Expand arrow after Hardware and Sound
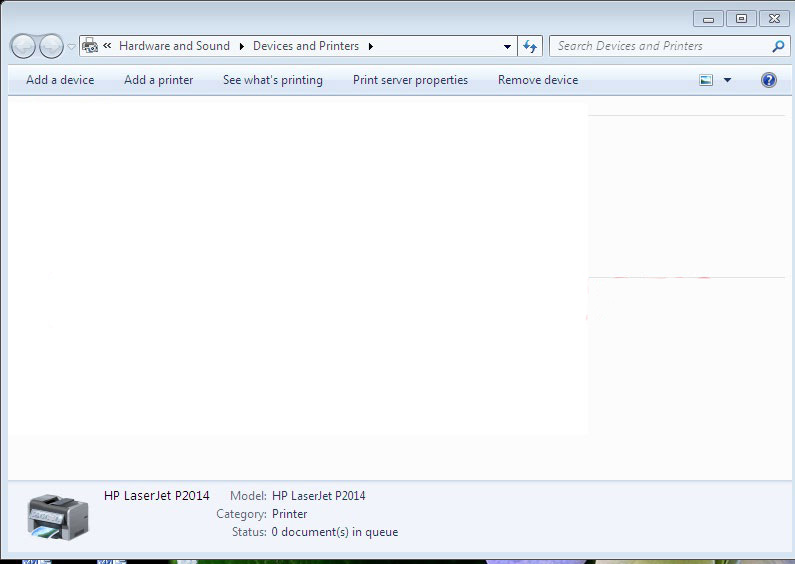 click(241, 46)
